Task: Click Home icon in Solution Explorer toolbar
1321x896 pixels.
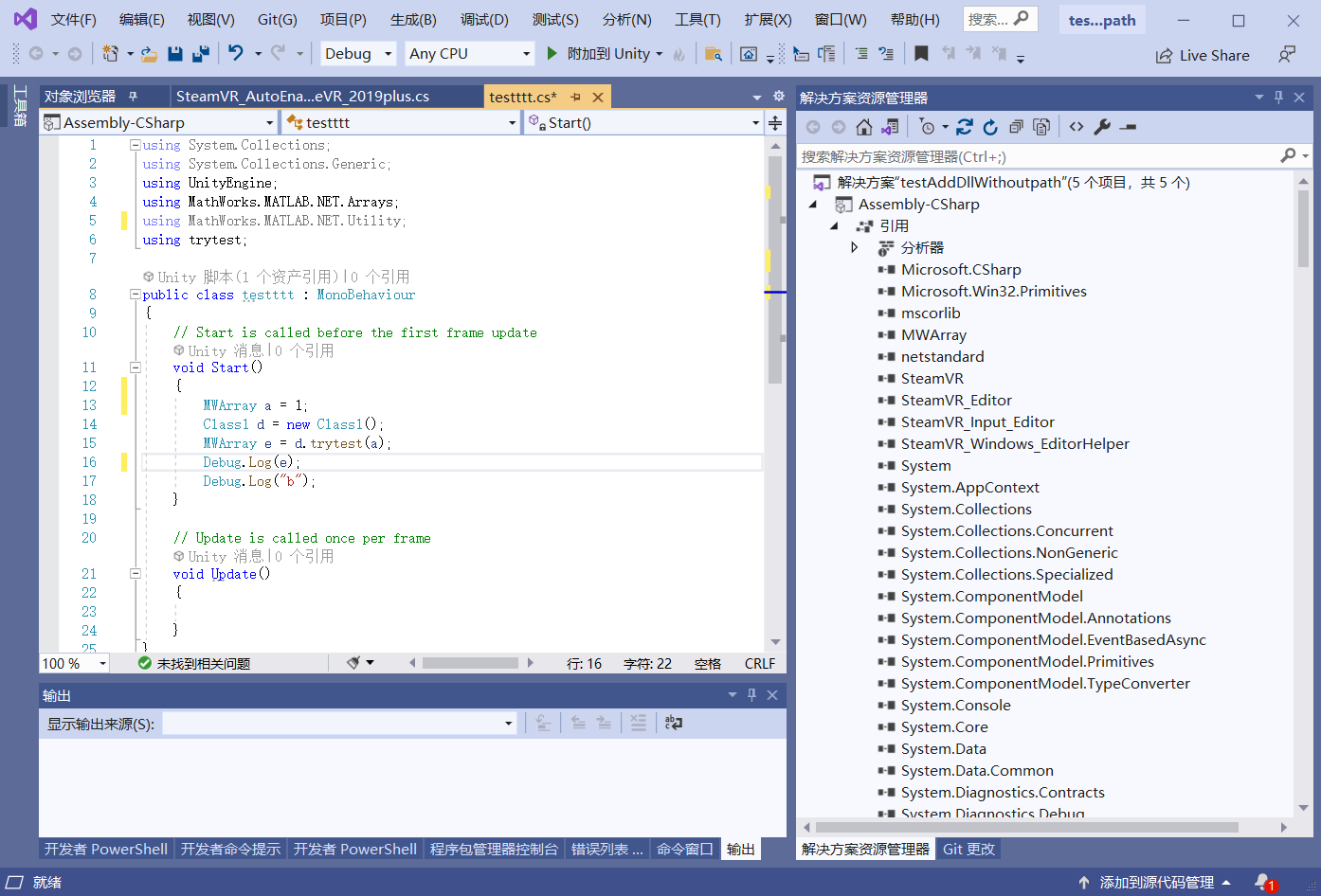Action: coord(863,127)
